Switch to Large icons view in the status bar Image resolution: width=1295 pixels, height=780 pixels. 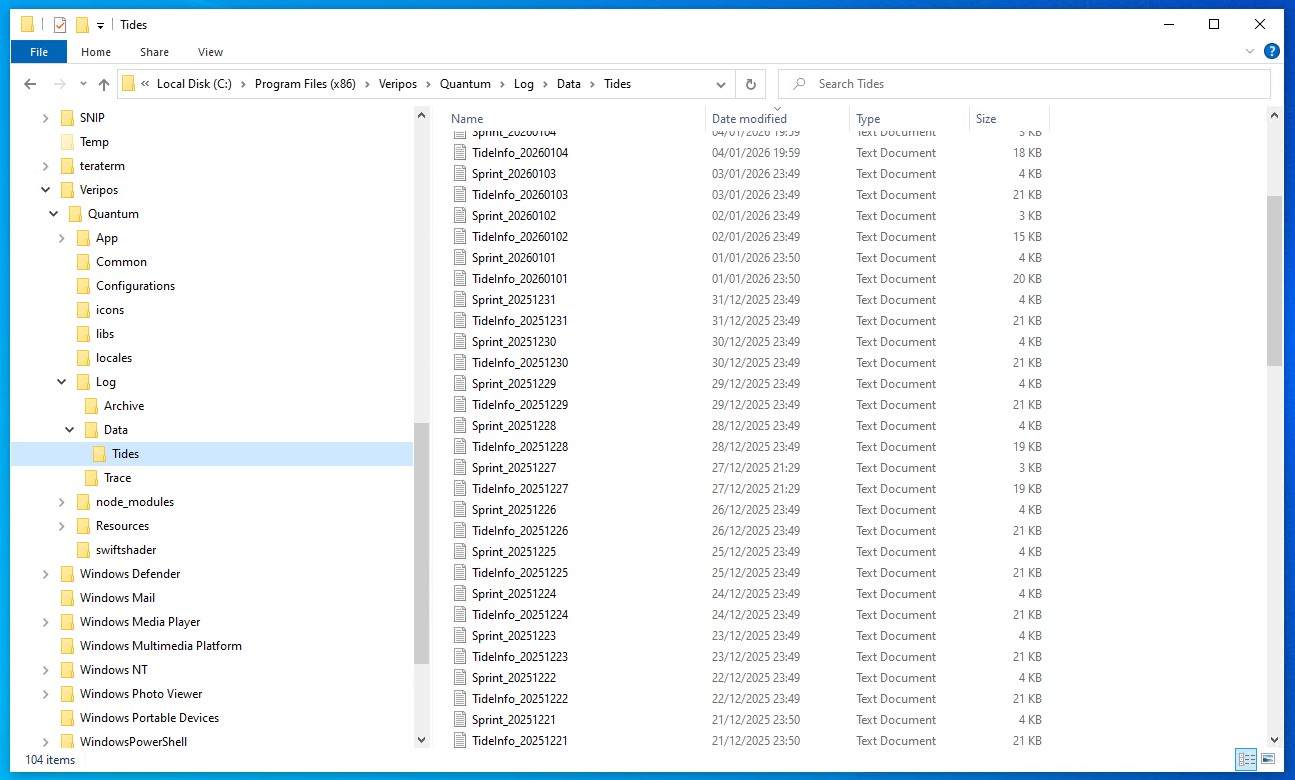coord(1268,760)
